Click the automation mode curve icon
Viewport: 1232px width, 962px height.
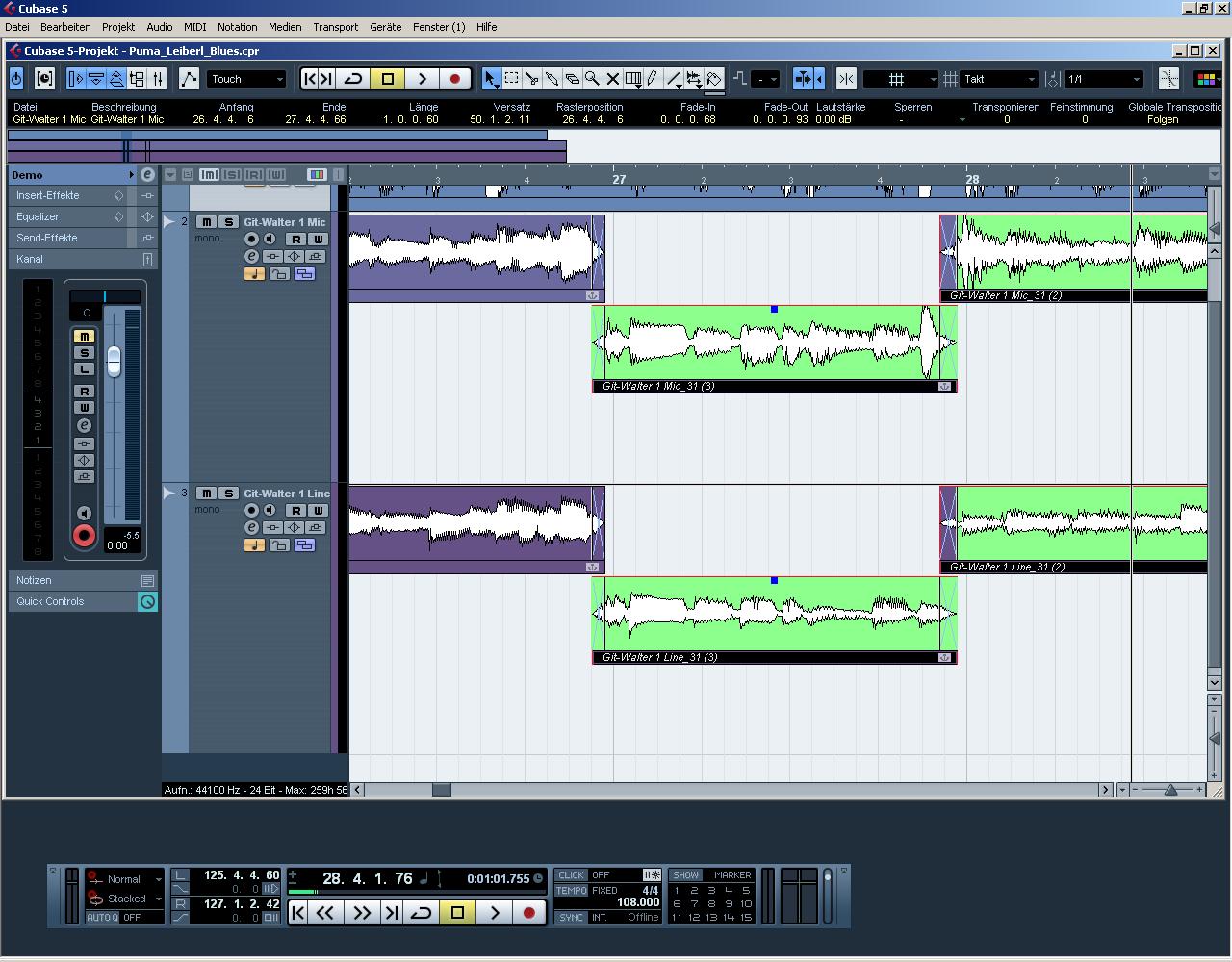189,79
